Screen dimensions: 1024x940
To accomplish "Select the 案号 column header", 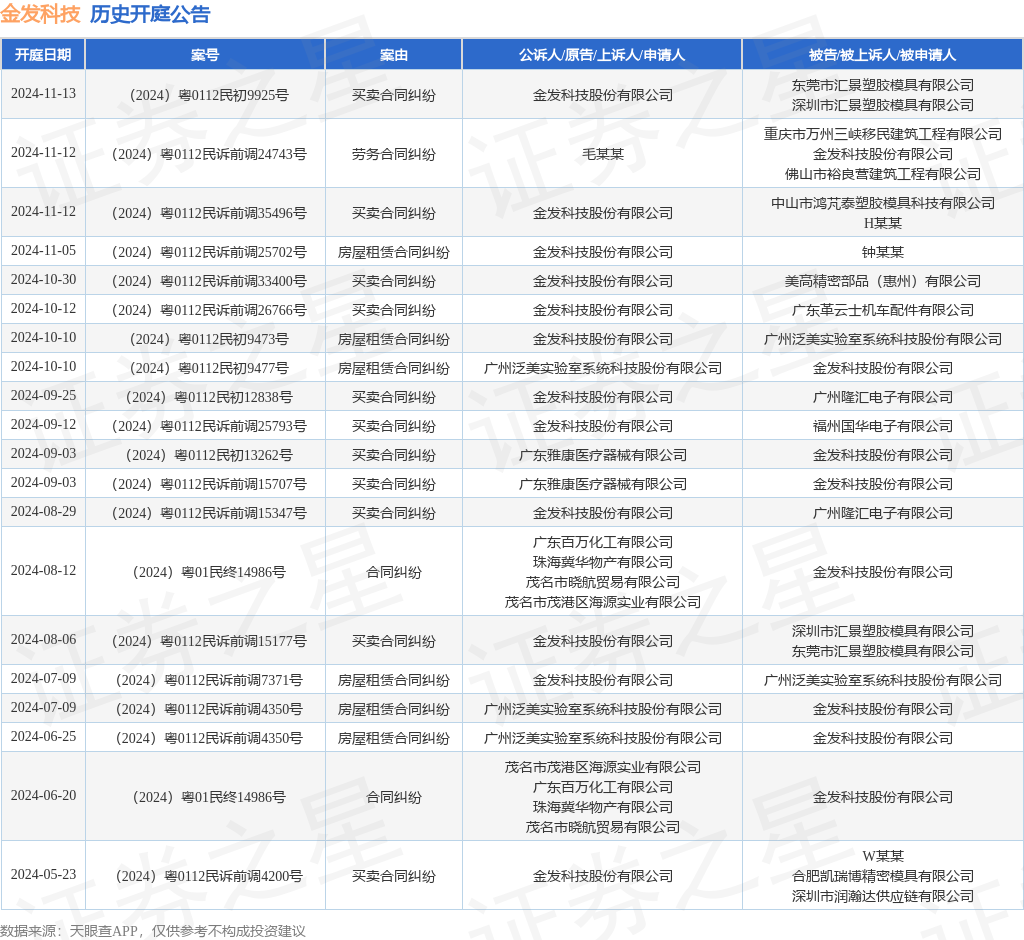I will click(205, 55).
